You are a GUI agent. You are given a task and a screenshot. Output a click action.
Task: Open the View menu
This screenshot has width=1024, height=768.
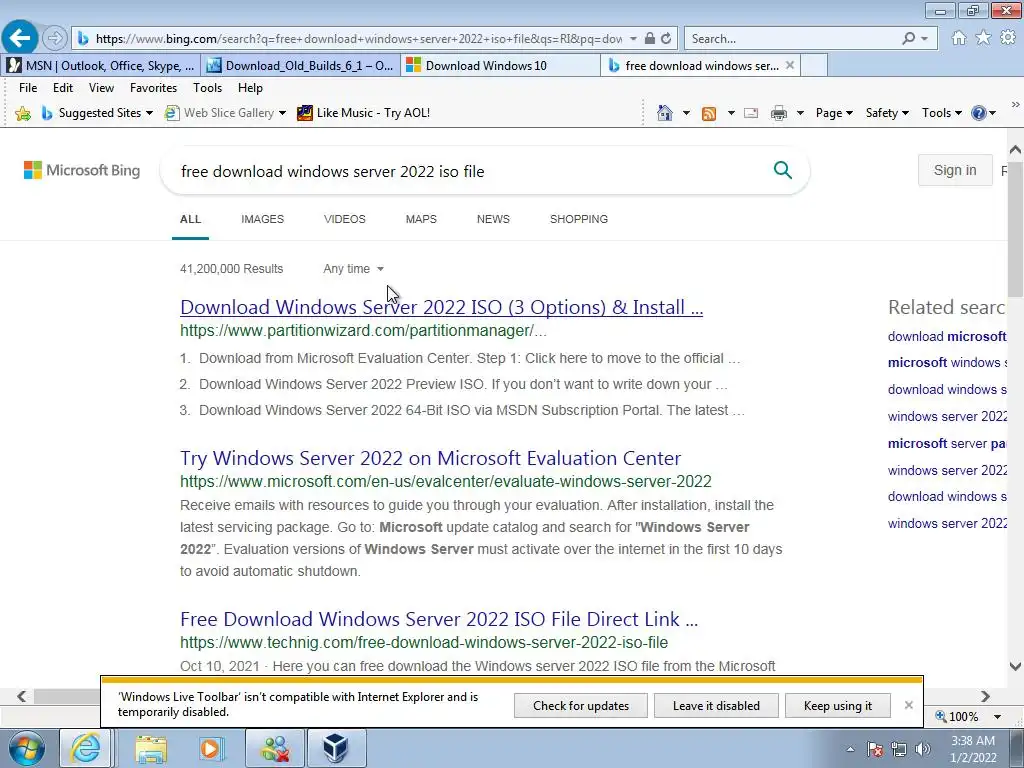click(x=101, y=88)
